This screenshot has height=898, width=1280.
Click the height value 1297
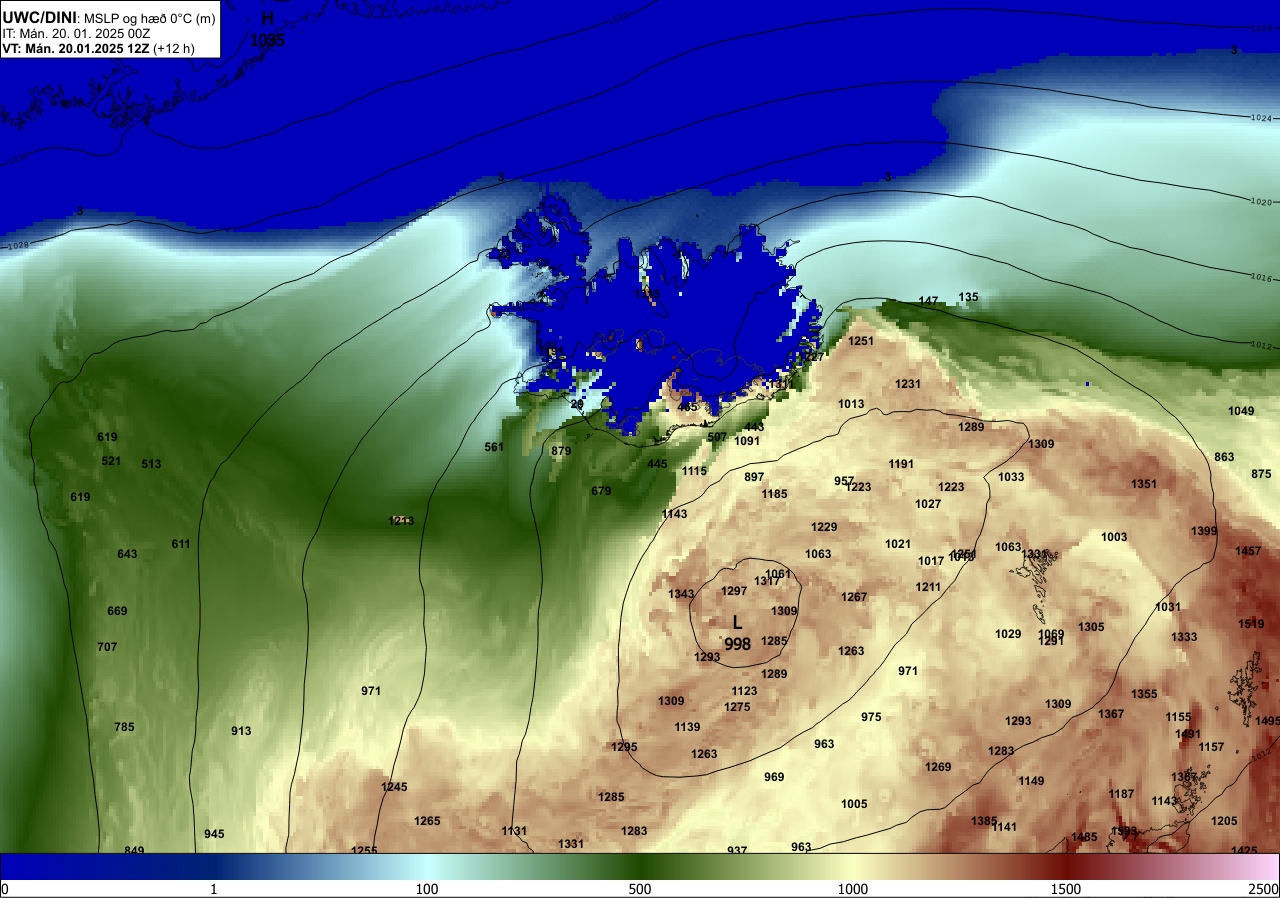[x=734, y=591]
